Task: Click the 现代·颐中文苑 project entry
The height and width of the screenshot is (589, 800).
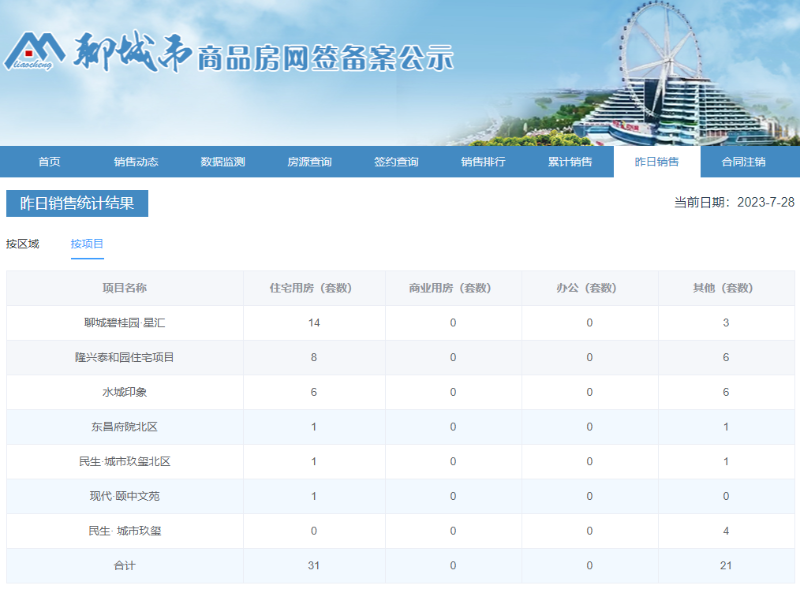Action: coord(123,496)
